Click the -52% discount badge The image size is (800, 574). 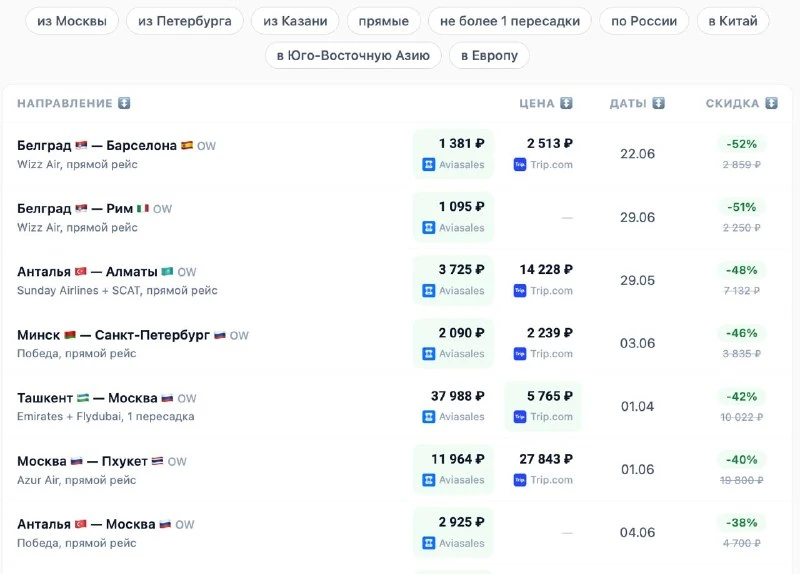point(741,144)
